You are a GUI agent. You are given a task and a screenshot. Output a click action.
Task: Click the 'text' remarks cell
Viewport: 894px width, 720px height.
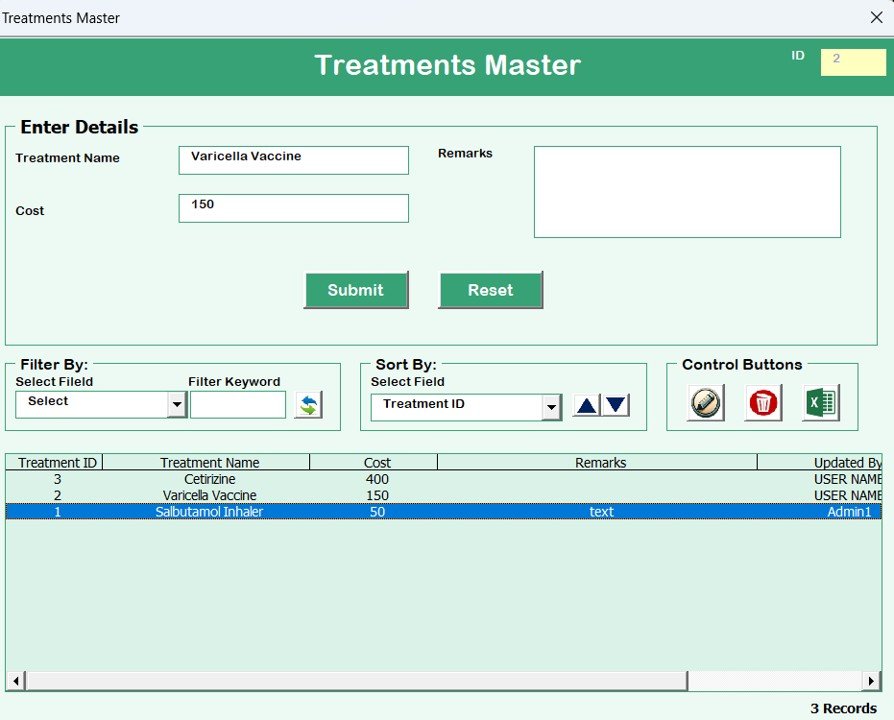click(601, 511)
